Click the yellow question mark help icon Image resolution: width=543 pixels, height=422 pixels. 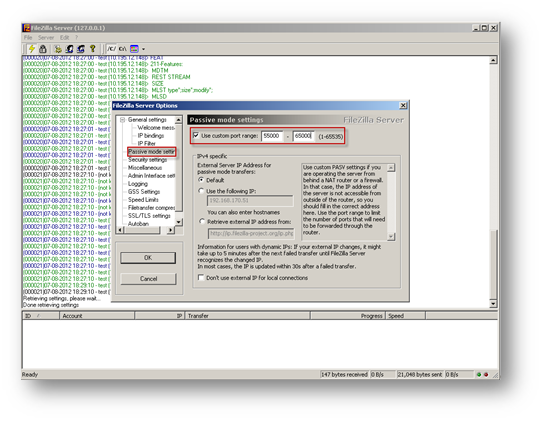coord(92,49)
